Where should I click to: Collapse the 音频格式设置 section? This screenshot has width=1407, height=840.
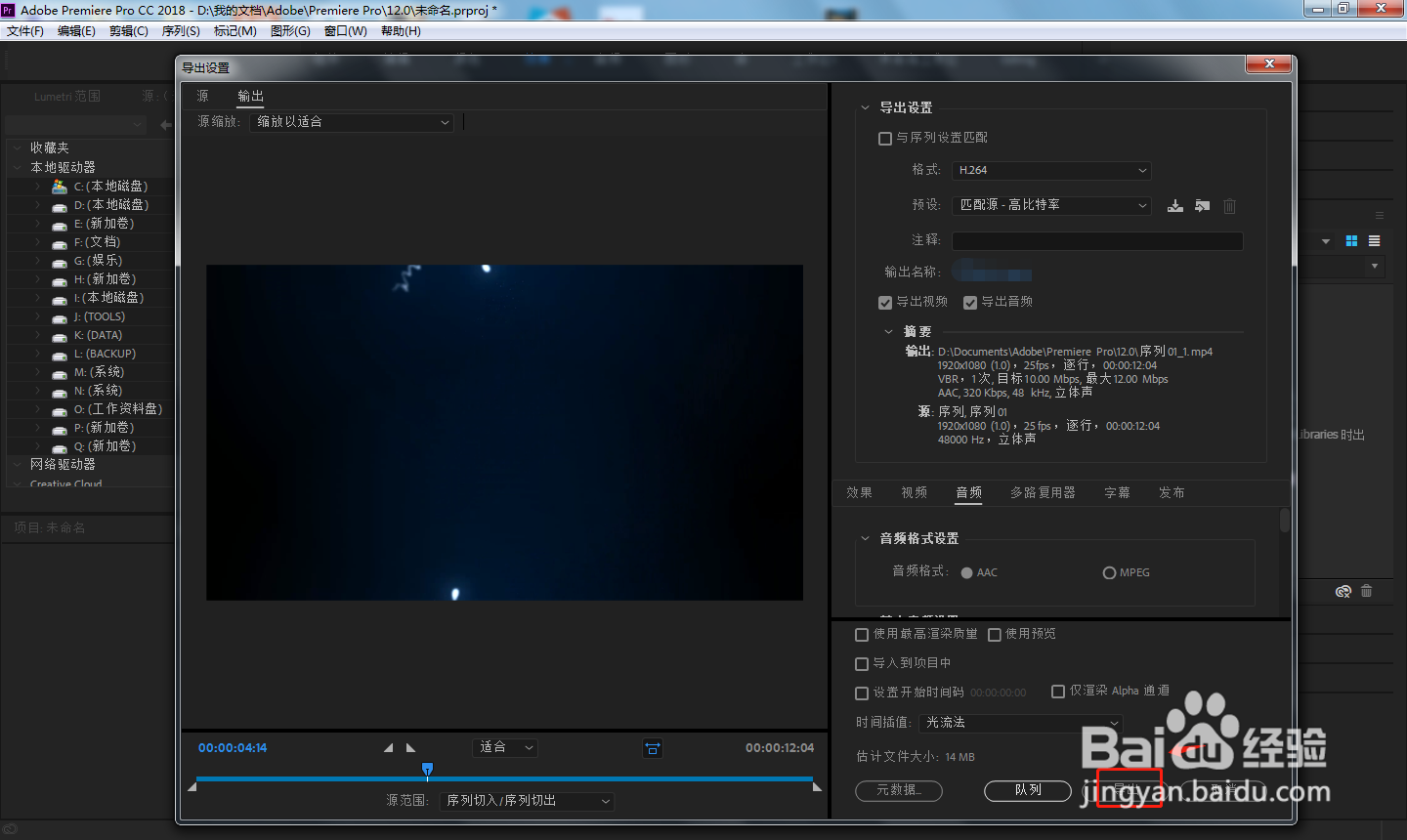(865, 539)
